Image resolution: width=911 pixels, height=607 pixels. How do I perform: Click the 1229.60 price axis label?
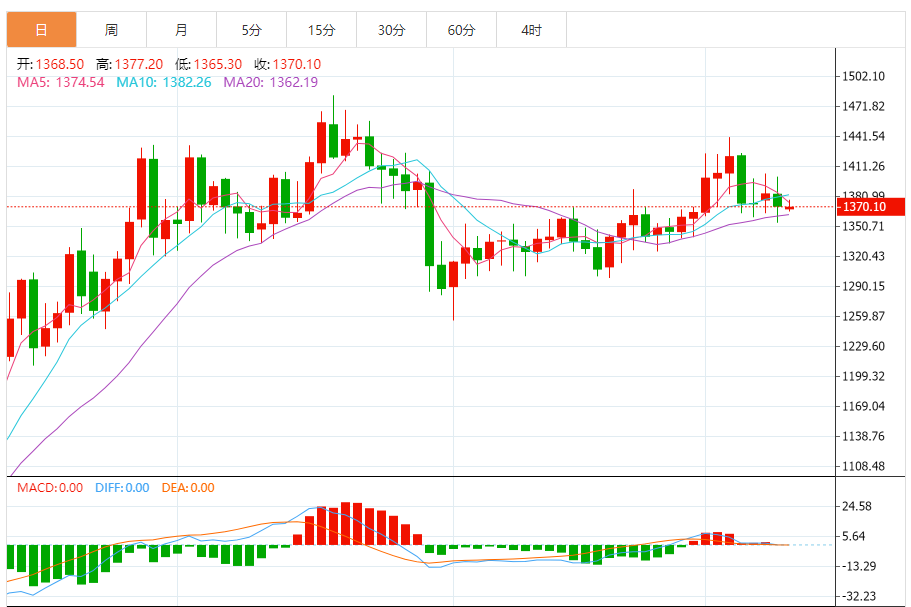[863, 346]
